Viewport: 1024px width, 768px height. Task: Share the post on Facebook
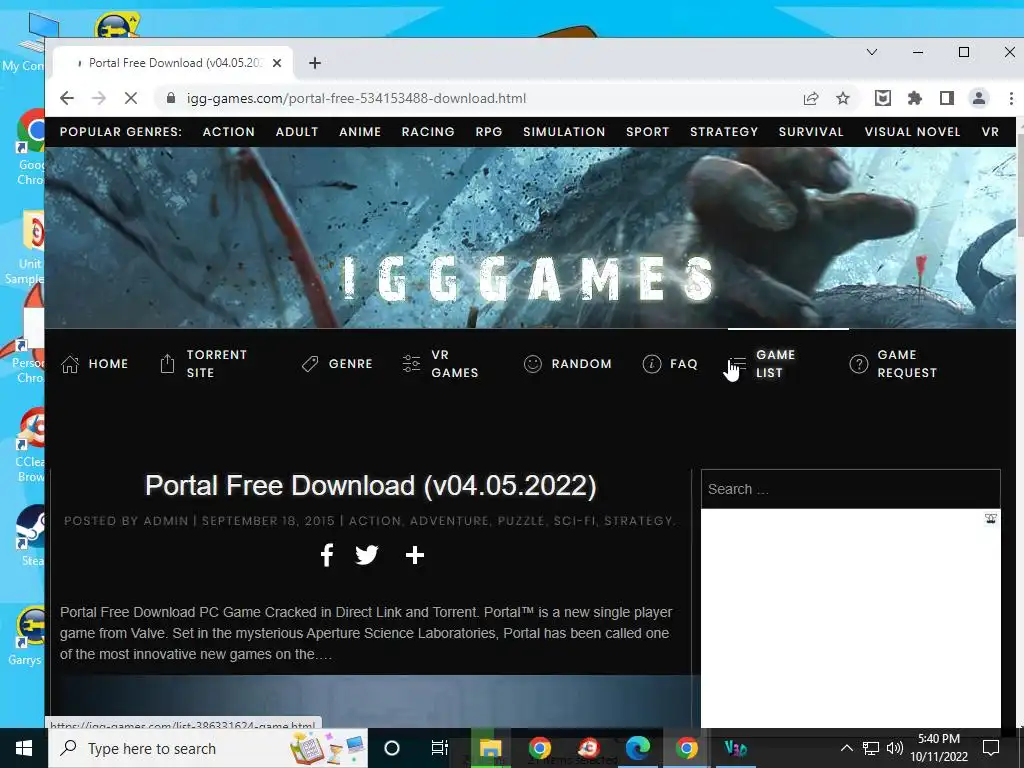(x=327, y=555)
